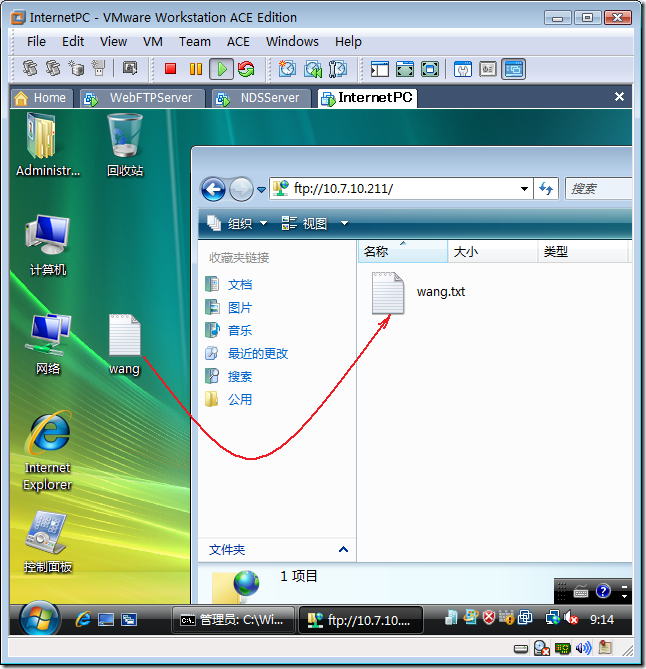
Task: Click the VMware network adapter status icon
Action: pos(563,649)
